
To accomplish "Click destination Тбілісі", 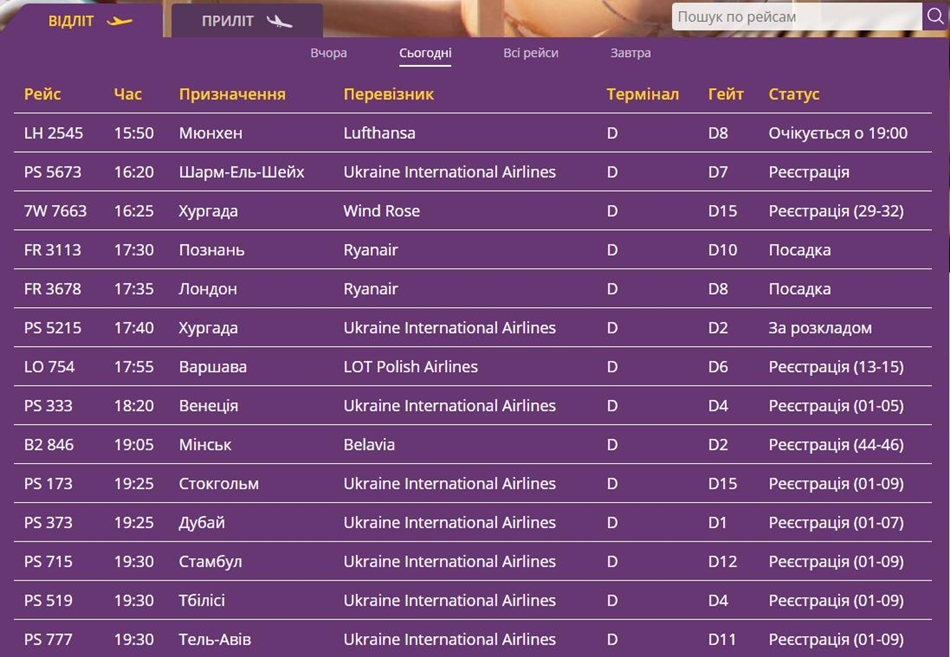I will (x=202, y=601).
